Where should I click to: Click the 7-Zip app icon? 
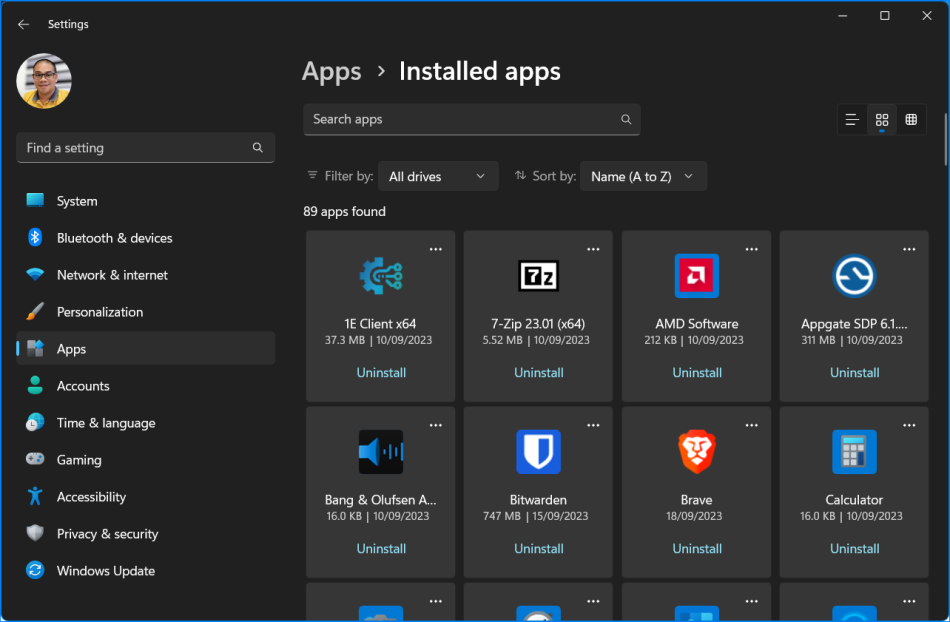click(538, 275)
